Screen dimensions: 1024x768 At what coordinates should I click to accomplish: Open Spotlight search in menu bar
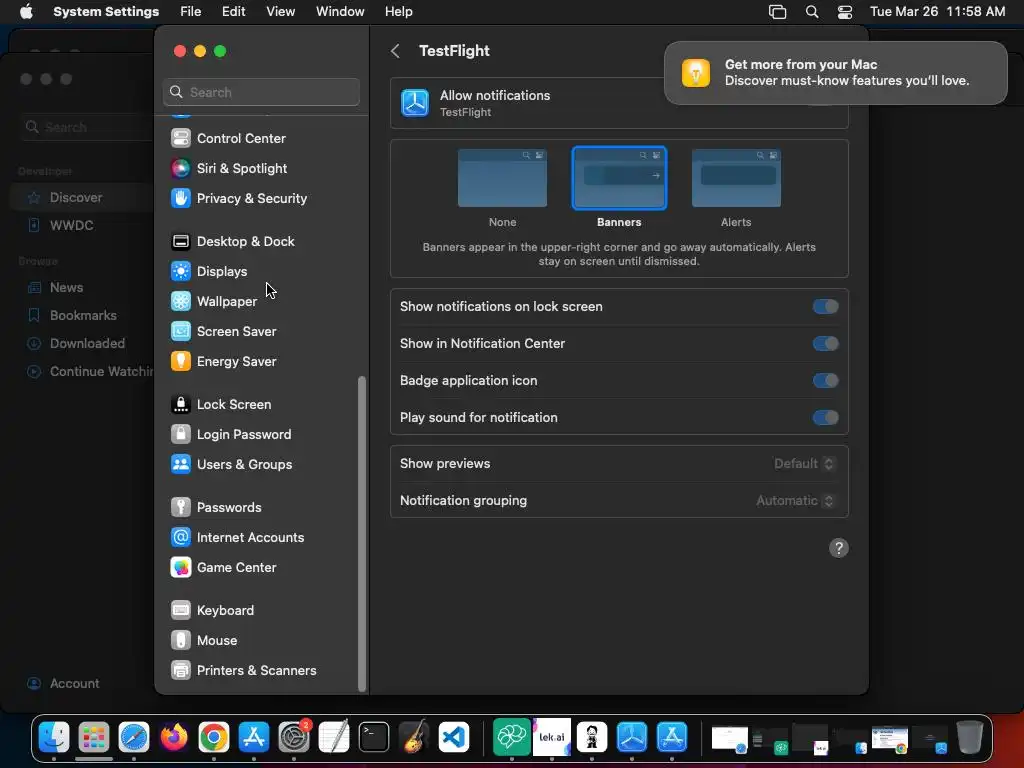pyautogui.click(x=812, y=12)
